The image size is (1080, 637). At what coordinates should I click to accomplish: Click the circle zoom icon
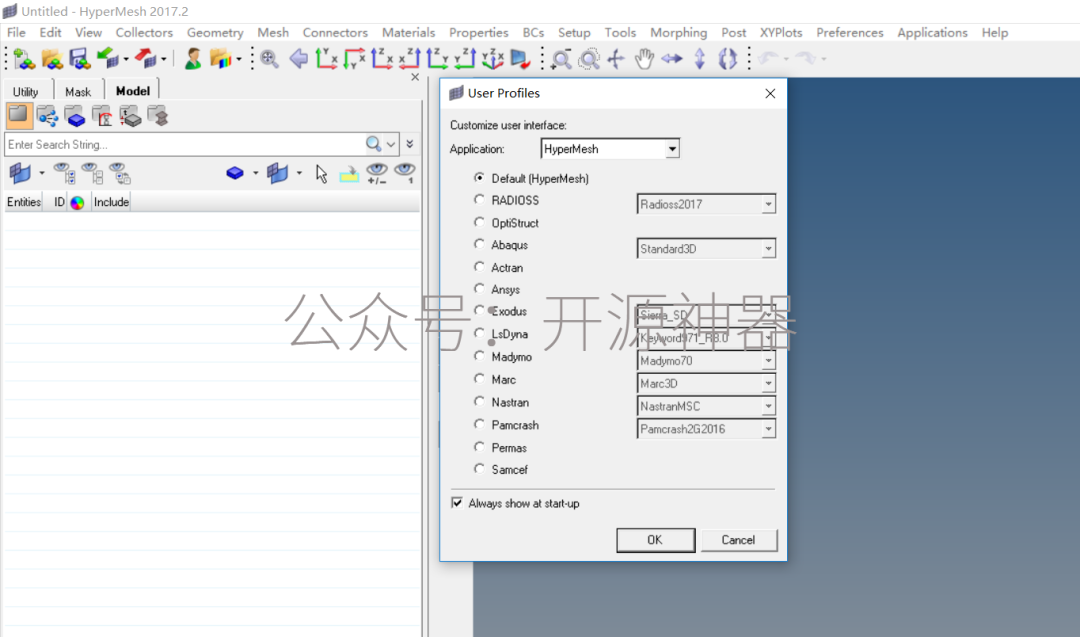pyautogui.click(x=589, y=59)
